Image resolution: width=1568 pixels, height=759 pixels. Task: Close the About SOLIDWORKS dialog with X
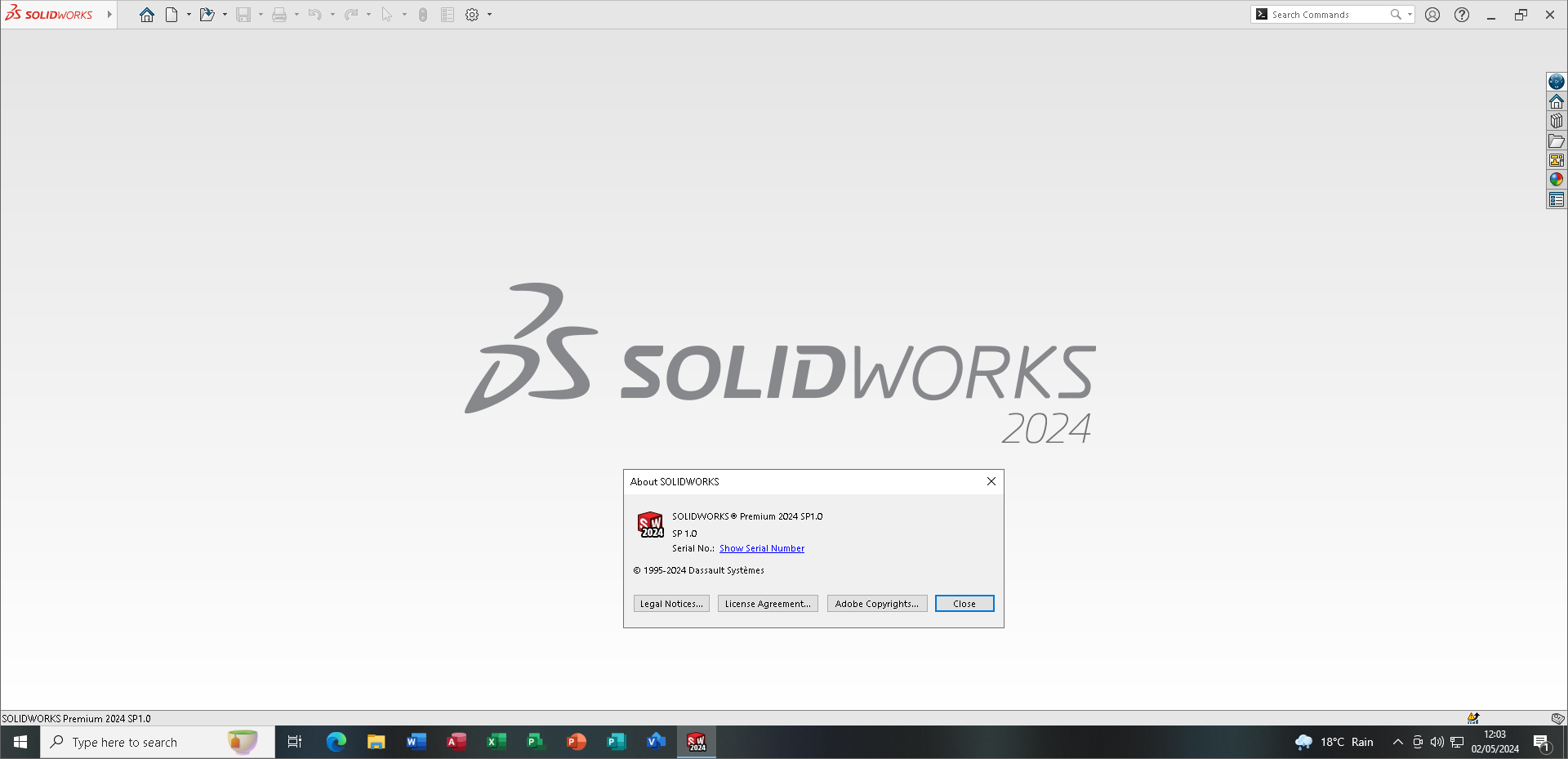(991, 481)
